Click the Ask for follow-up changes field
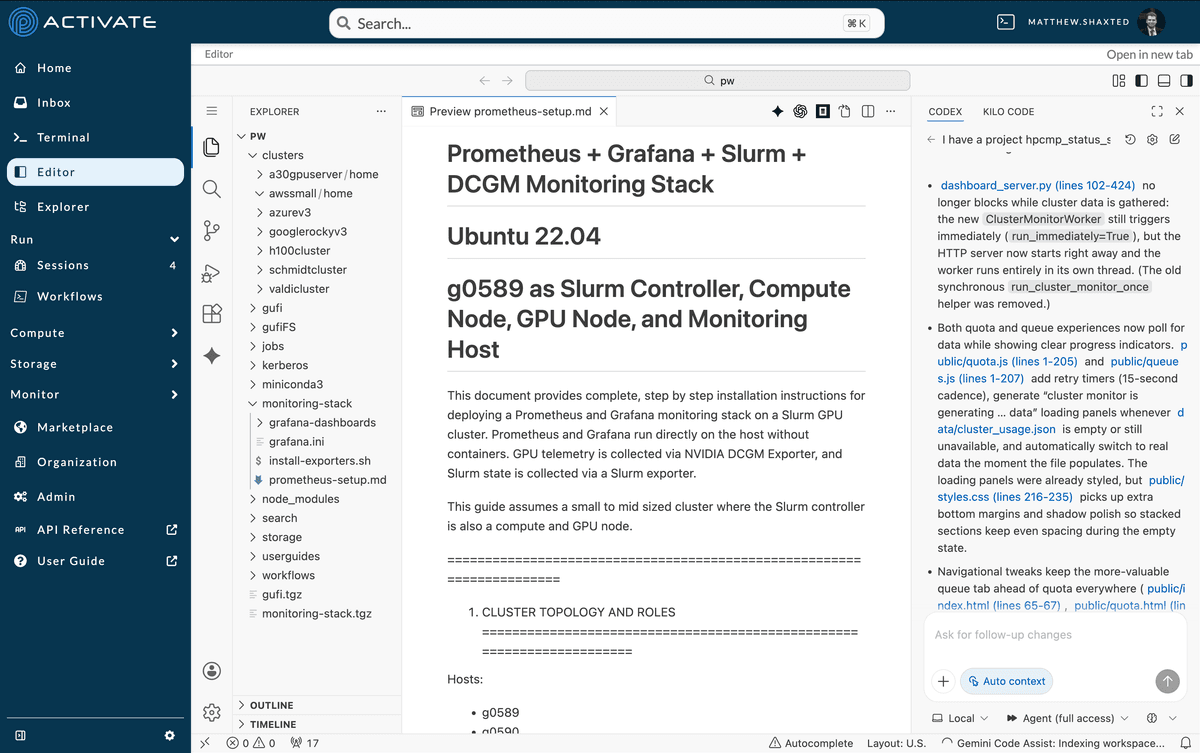The image size is (1200, 753). (1050, 635)
